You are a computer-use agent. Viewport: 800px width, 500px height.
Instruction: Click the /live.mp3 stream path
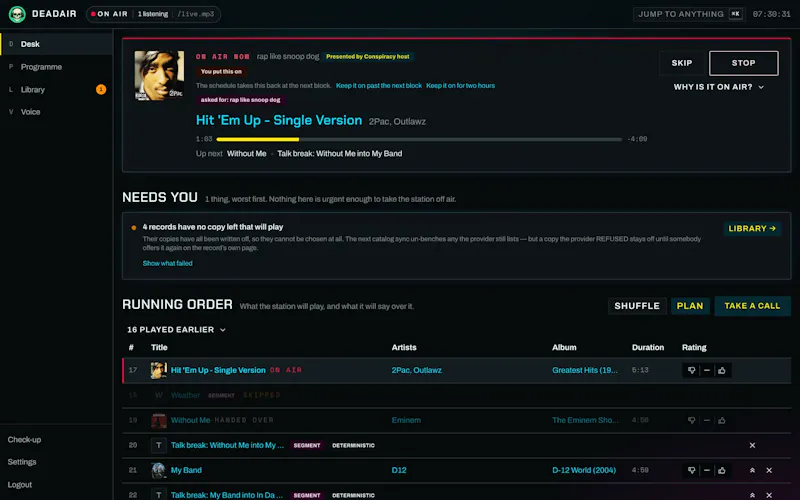pos(195,14)
